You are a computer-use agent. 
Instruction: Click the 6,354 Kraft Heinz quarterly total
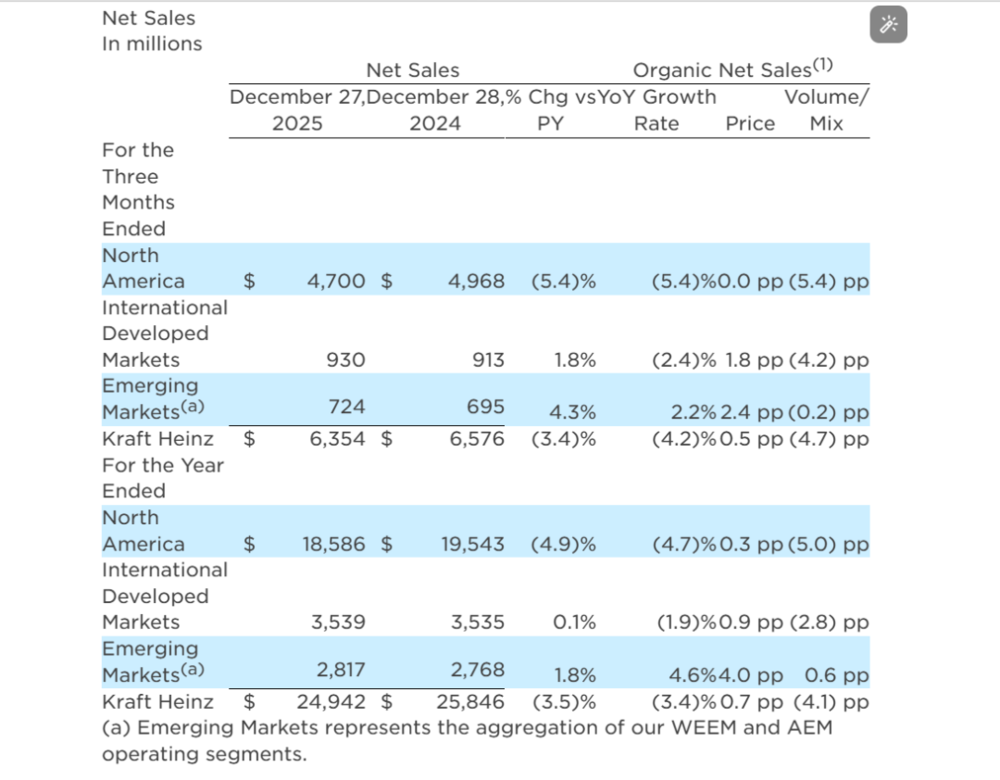tap(336, 439)
